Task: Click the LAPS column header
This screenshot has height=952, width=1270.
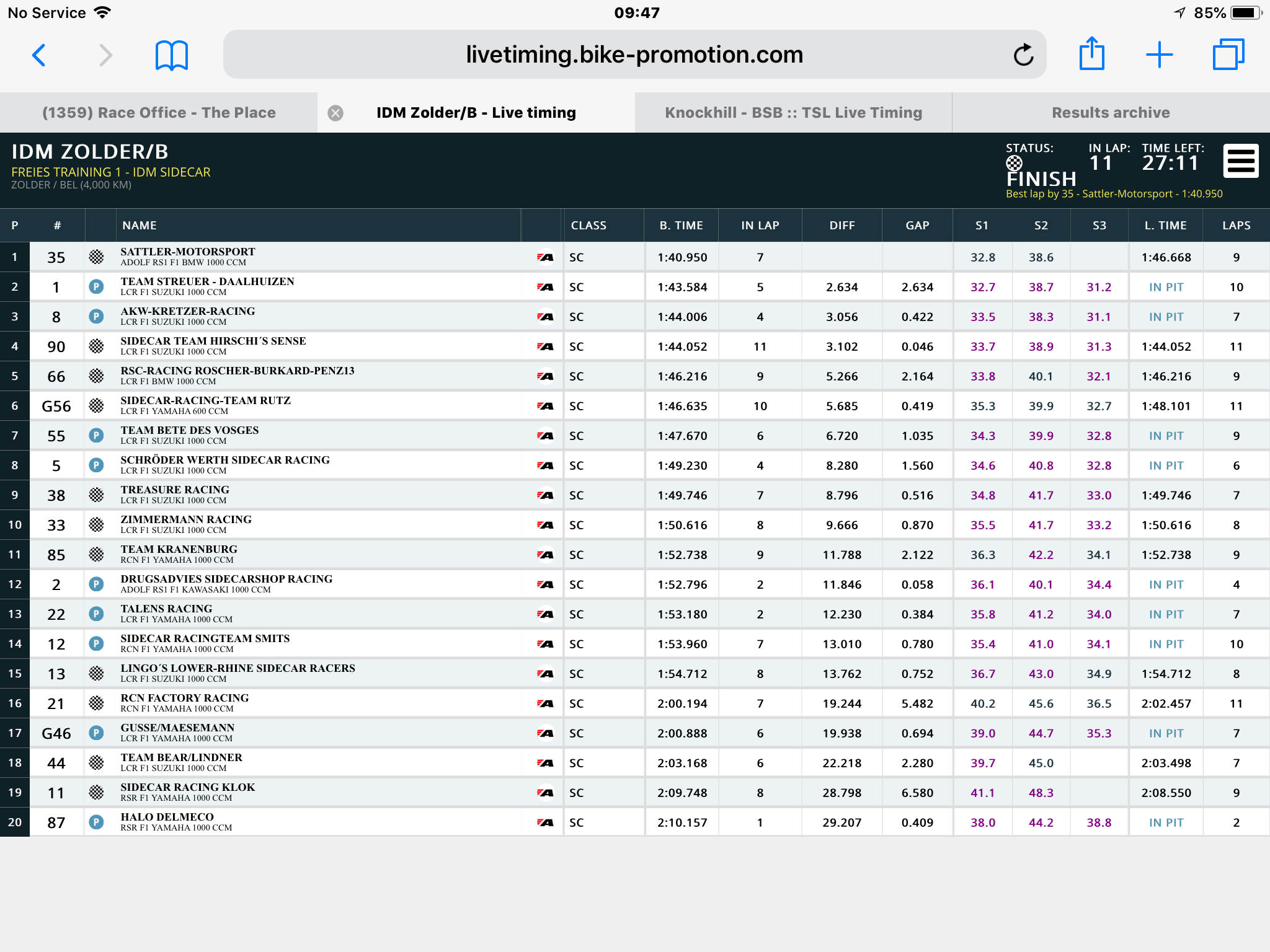Action: (1237, 226)
